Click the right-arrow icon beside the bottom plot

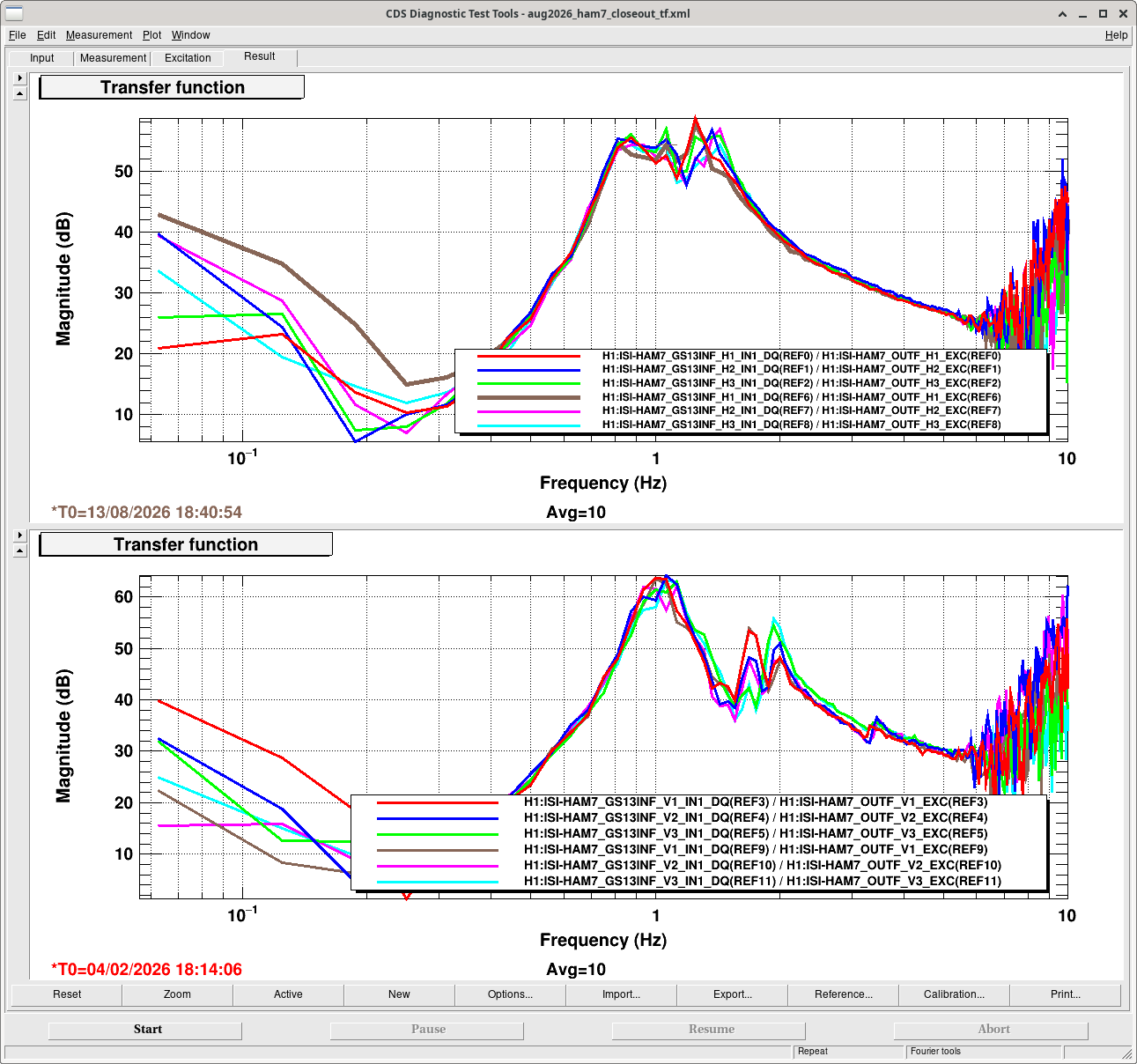[20, 536]
